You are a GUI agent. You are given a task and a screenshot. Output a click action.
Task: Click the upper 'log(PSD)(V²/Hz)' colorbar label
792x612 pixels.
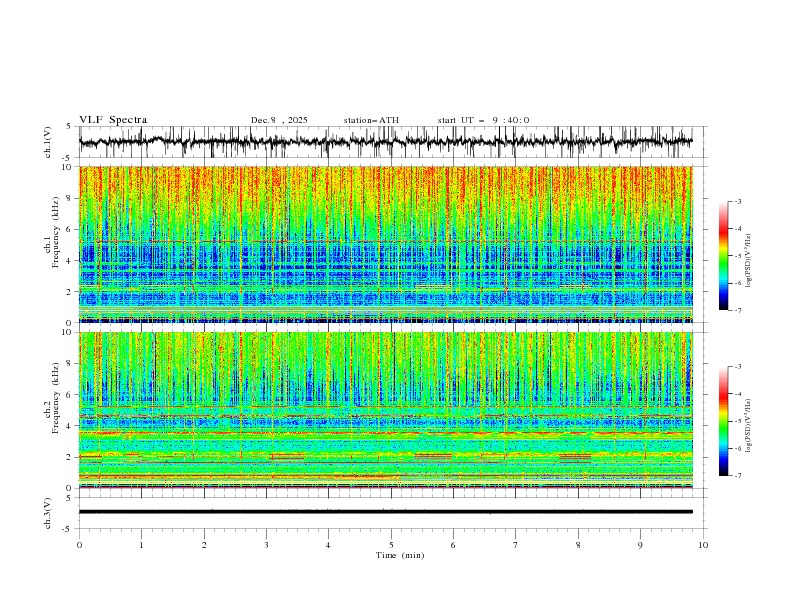pyautogui.click(x=749, y=261)
